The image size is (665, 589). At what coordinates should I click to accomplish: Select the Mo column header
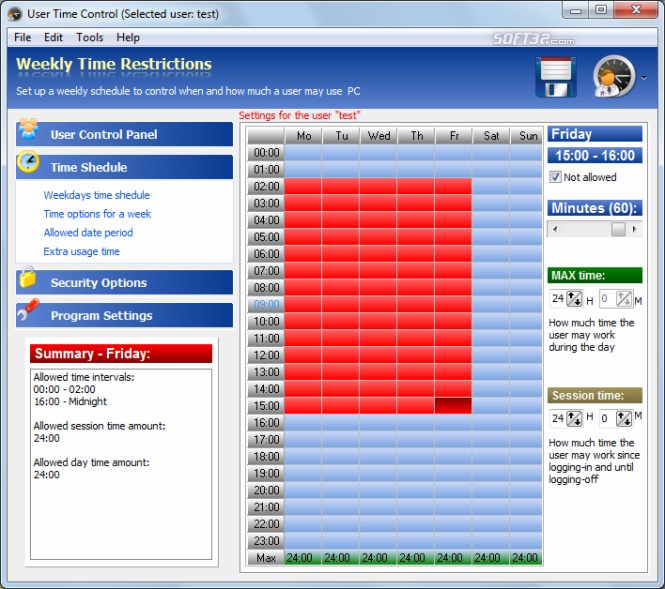point(303,136)
